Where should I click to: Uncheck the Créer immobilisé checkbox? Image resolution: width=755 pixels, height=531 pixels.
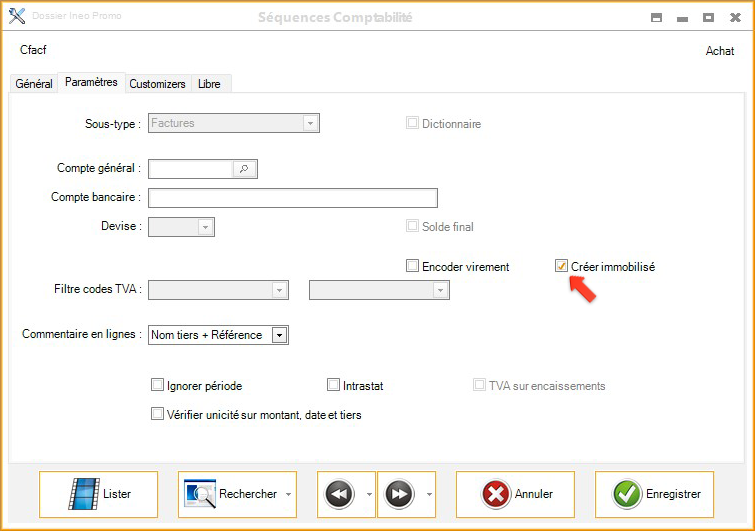(x=562, y=266)
